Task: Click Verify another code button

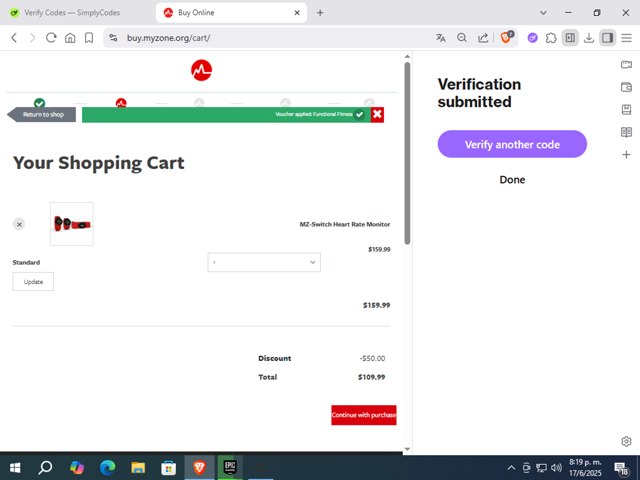Action: click(x=512, y=144)
